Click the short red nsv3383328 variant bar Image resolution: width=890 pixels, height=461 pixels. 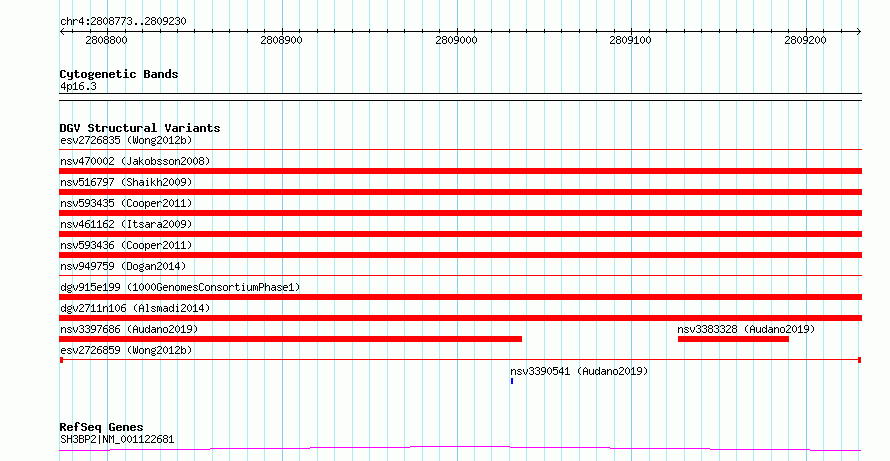tap(733, 339)
